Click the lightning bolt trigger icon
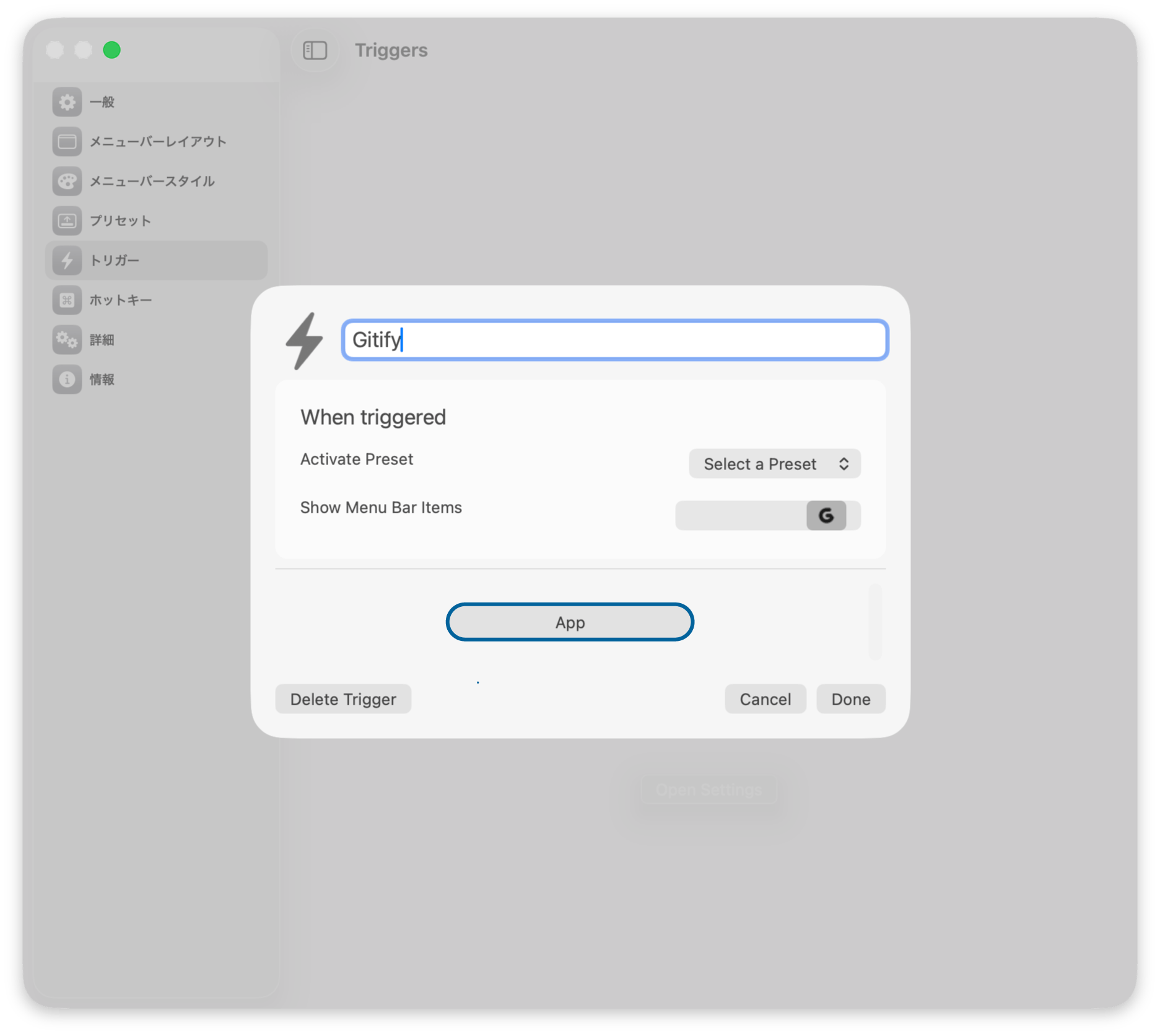Viewport: 1160px width, 1036px height. 304,341
